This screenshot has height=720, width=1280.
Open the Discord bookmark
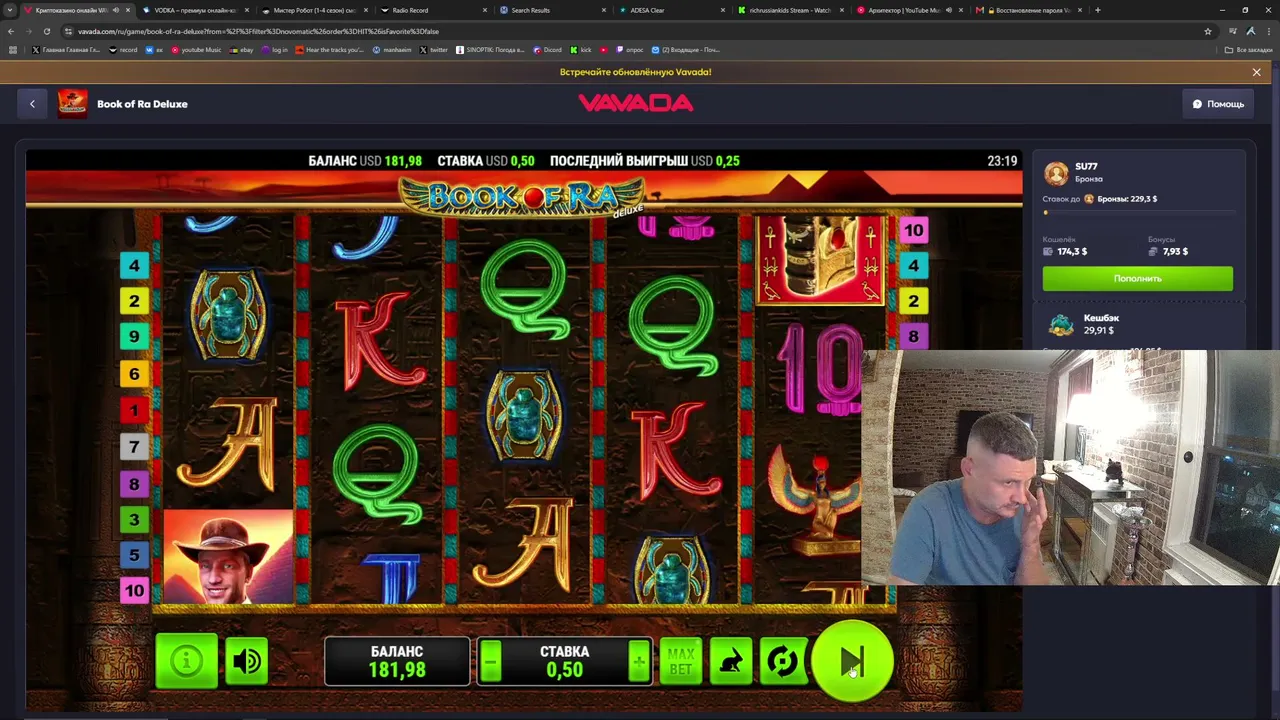pos(547,50)
